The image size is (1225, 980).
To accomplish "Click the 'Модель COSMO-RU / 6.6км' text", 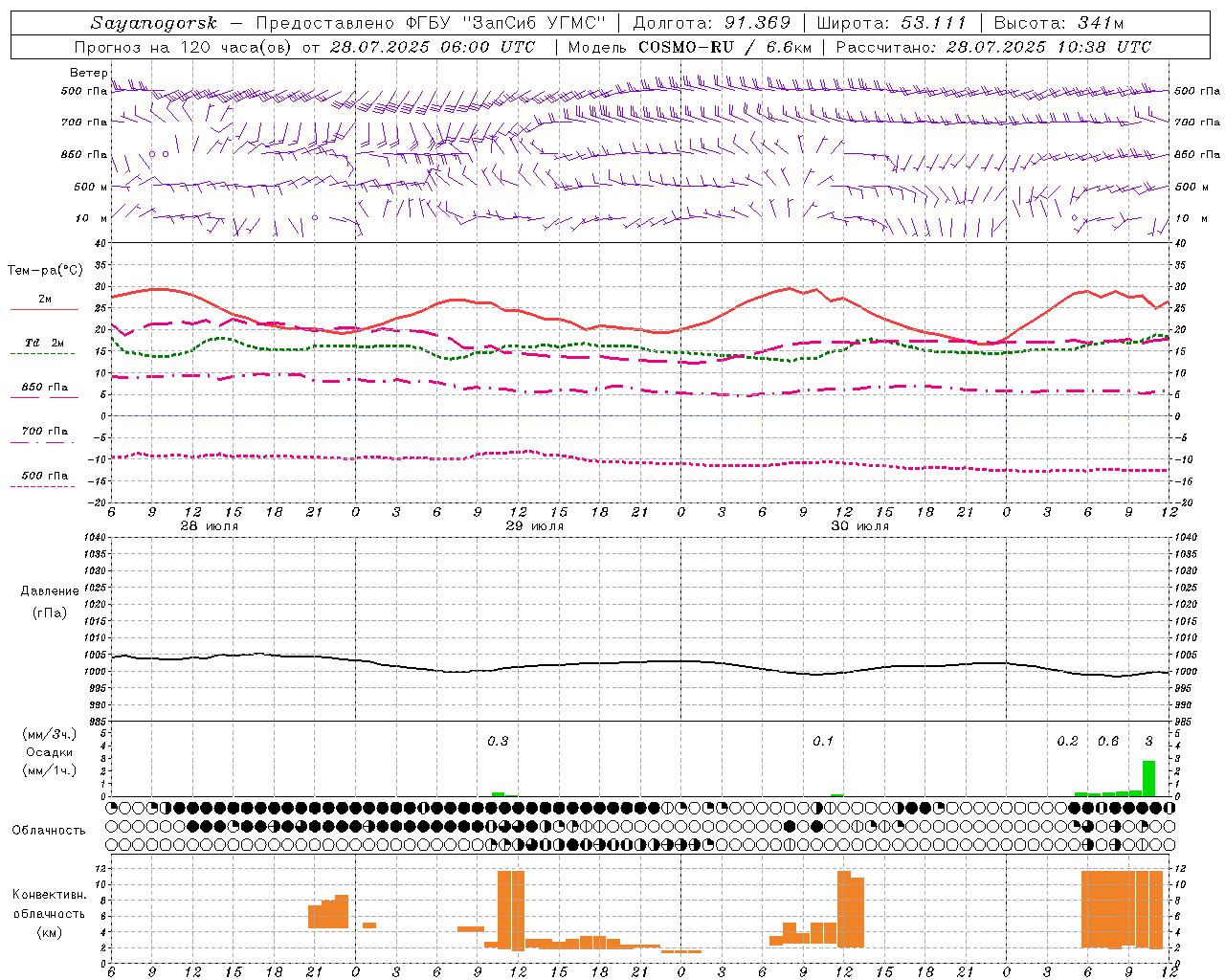I will click(x=690, y=47).
